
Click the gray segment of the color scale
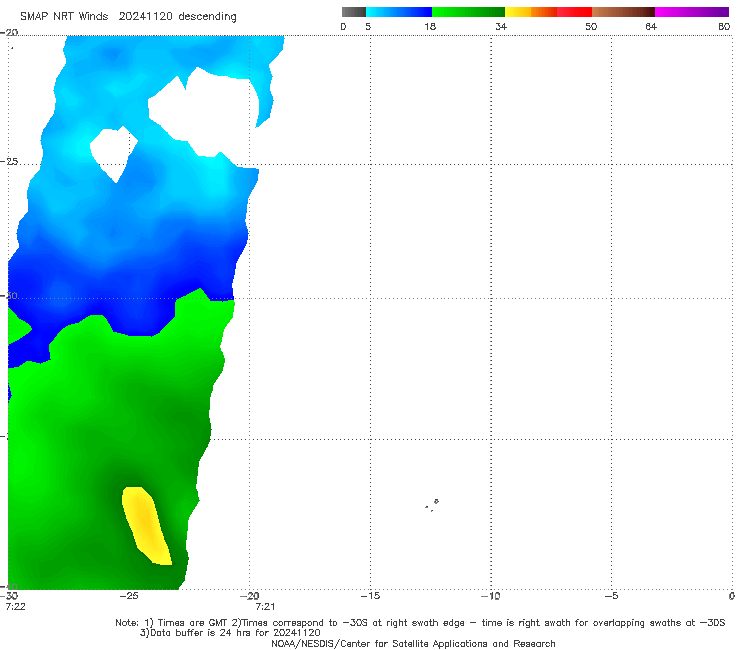pyautogui.click(x=353, y=12)
